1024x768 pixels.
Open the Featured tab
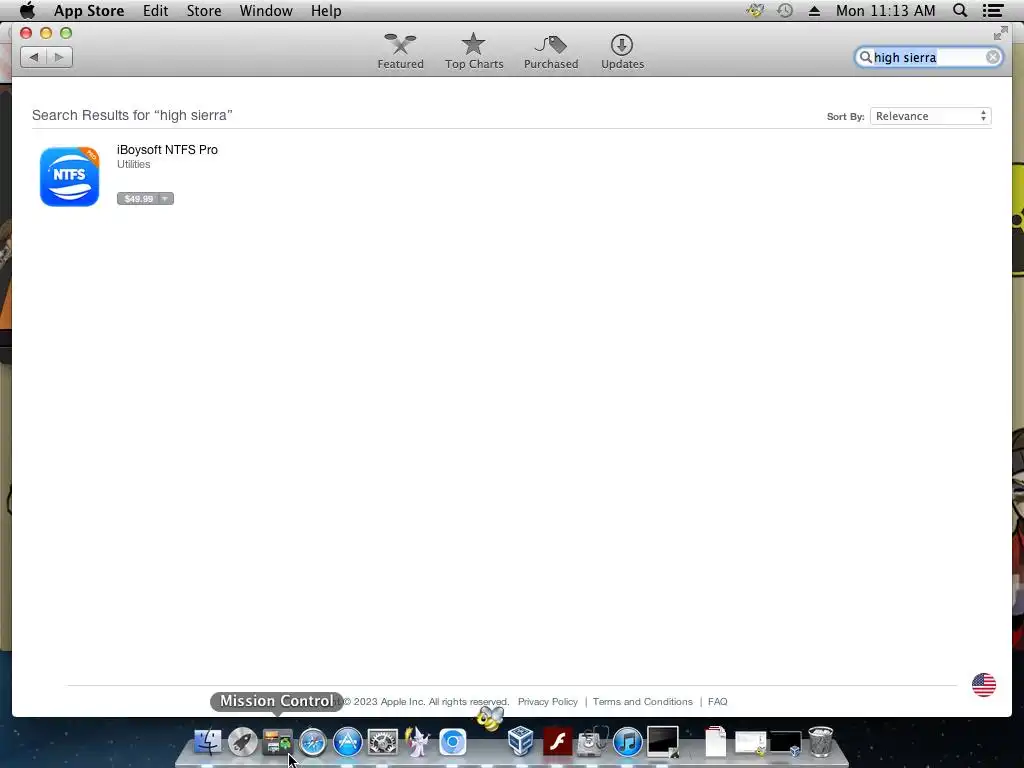pyautogui.click(x=400, y=52)
